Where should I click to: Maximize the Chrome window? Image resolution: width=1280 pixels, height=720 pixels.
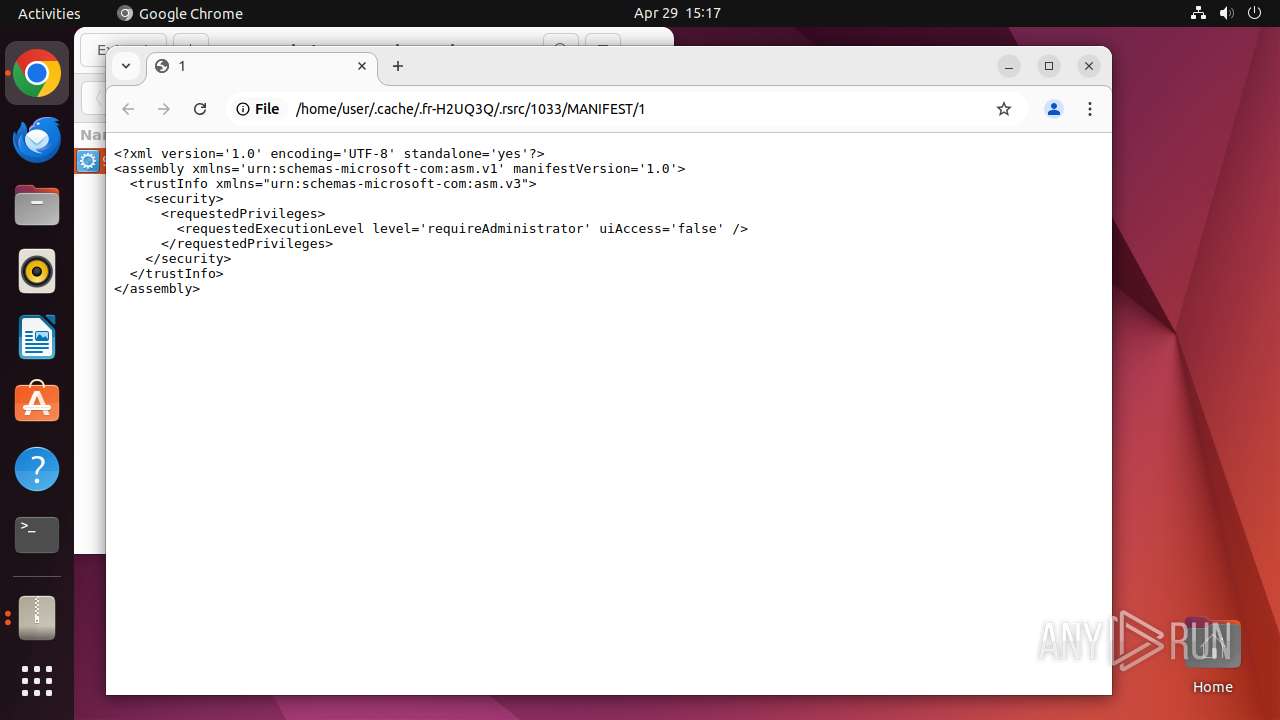click(x=1049, y=66)
